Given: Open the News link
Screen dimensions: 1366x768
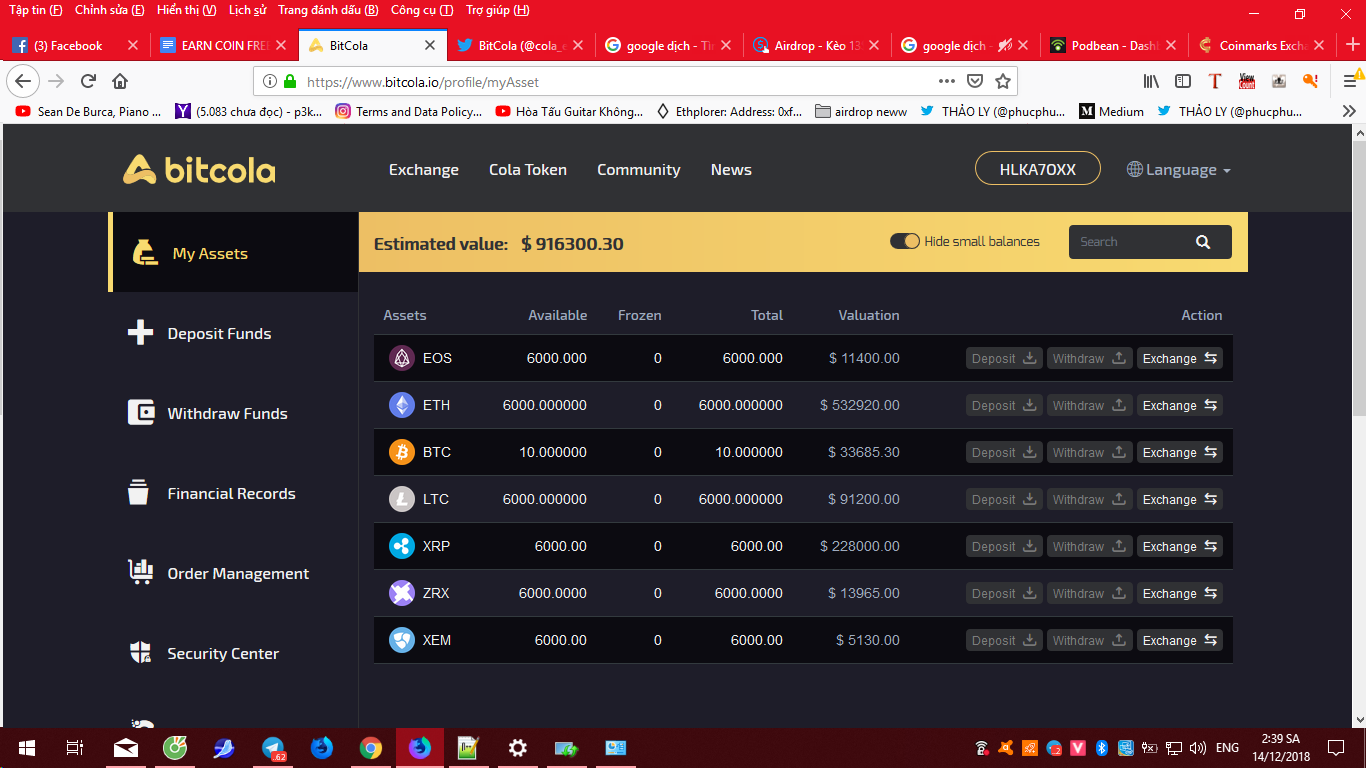Looking at the screenshot, I should [x=731, y=170].
